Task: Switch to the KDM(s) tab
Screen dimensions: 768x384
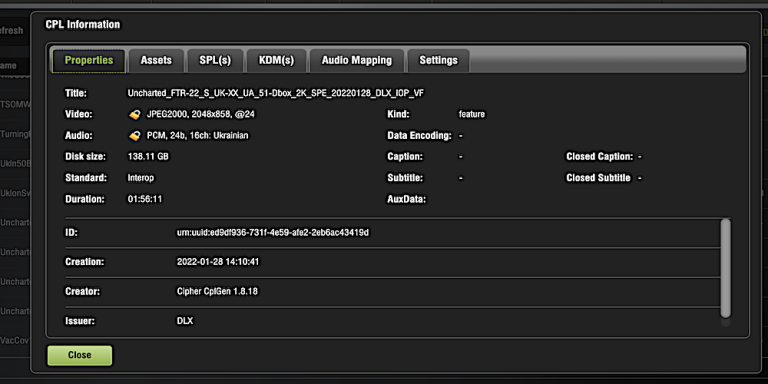Action: point(277,61)
